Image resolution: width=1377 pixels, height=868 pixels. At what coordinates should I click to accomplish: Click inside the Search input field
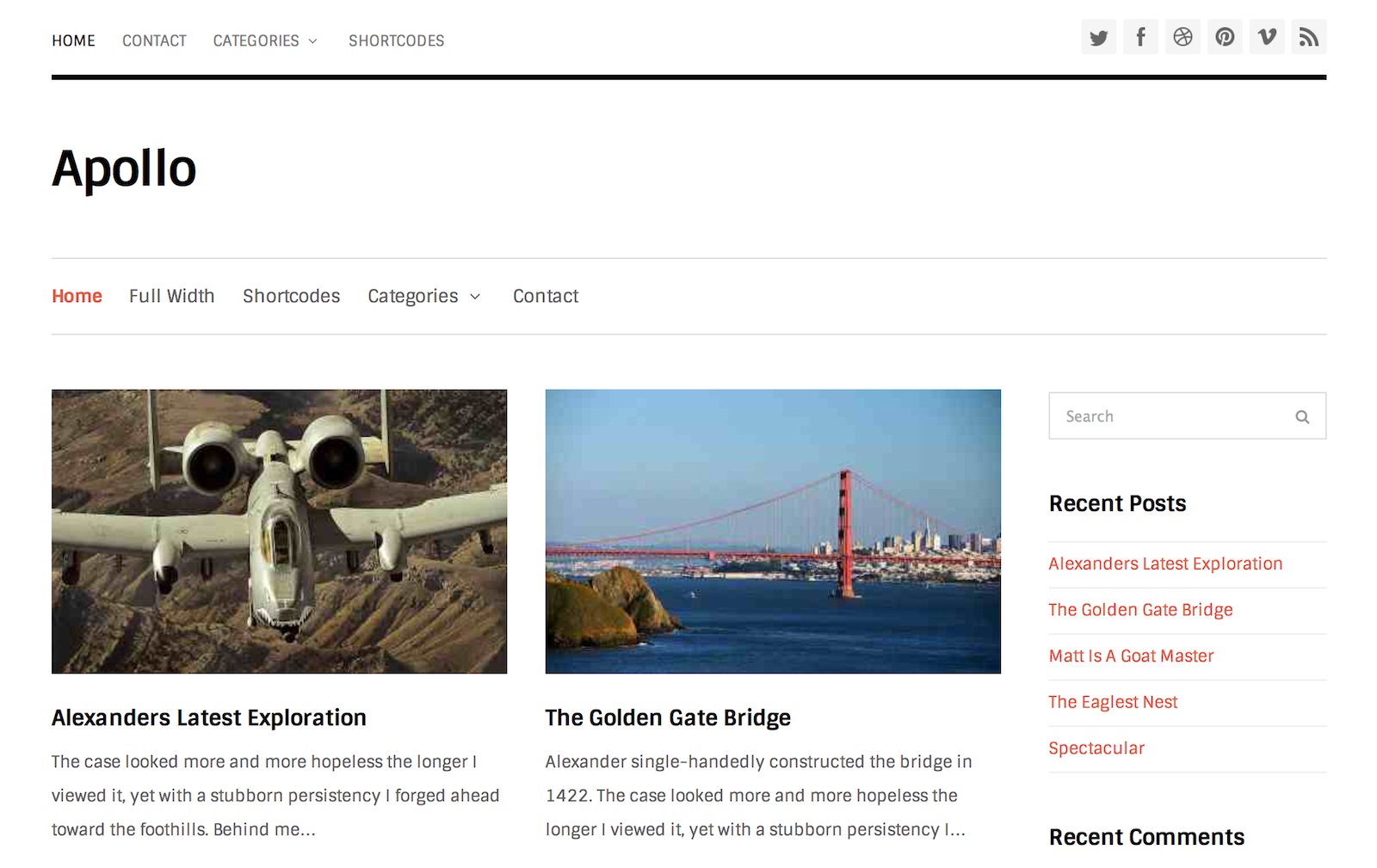(1170, 417)
